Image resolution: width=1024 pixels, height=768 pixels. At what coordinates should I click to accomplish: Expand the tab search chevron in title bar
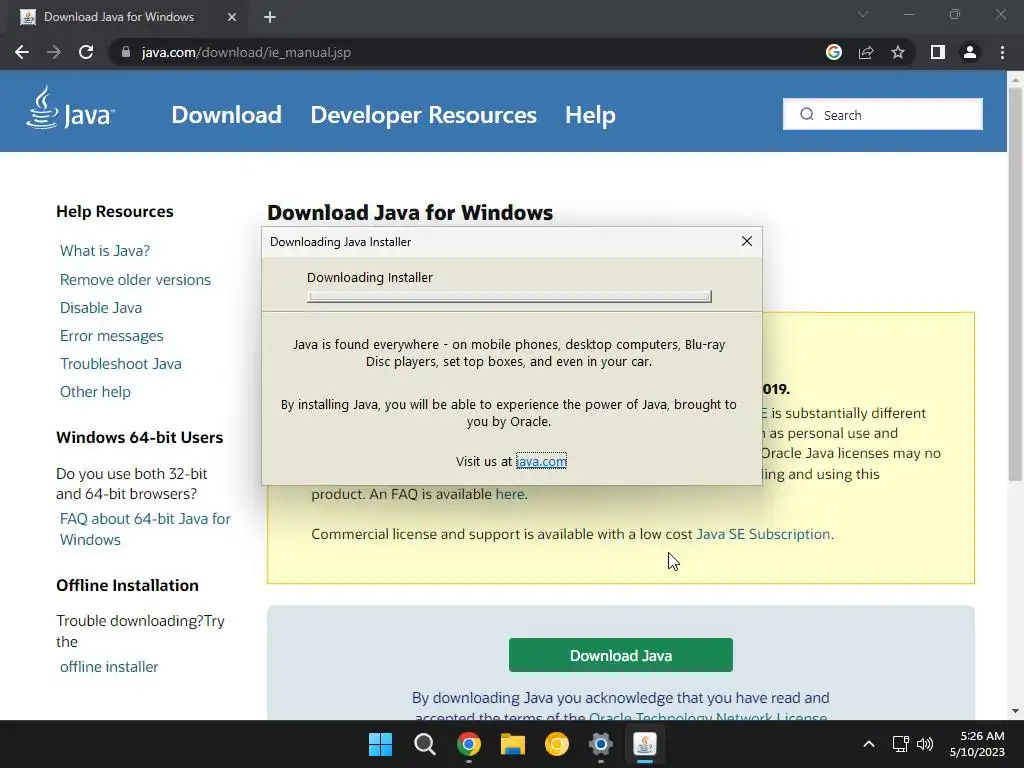863,14
